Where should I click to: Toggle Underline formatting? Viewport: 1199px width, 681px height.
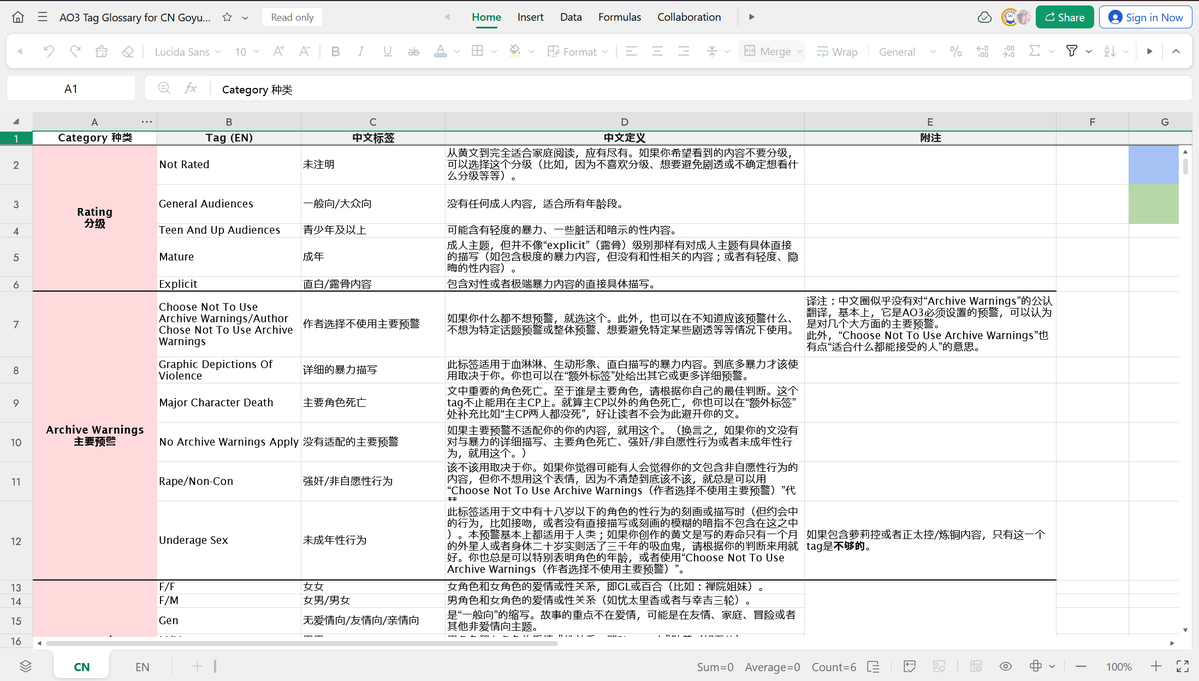click(387, 51)
